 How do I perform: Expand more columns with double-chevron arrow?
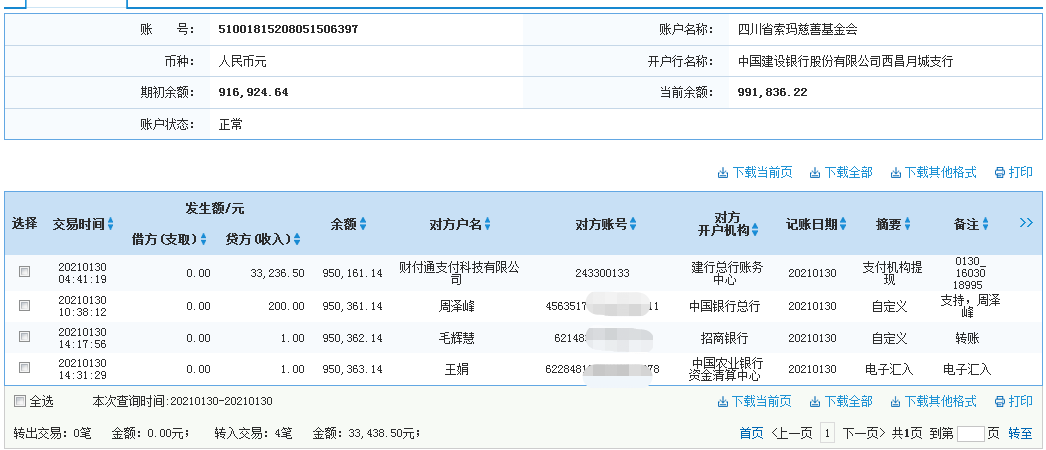[1026, 223]
